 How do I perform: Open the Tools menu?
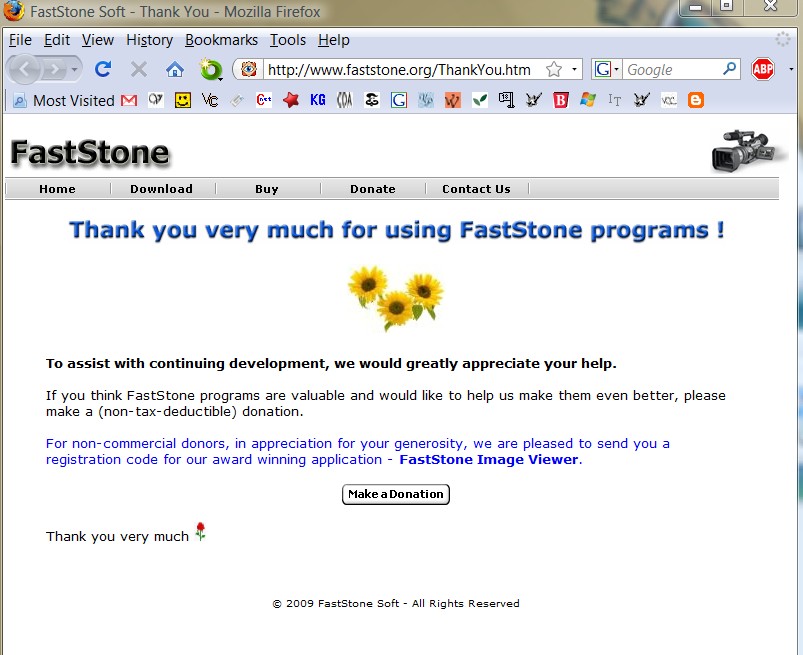pos(288,40)
